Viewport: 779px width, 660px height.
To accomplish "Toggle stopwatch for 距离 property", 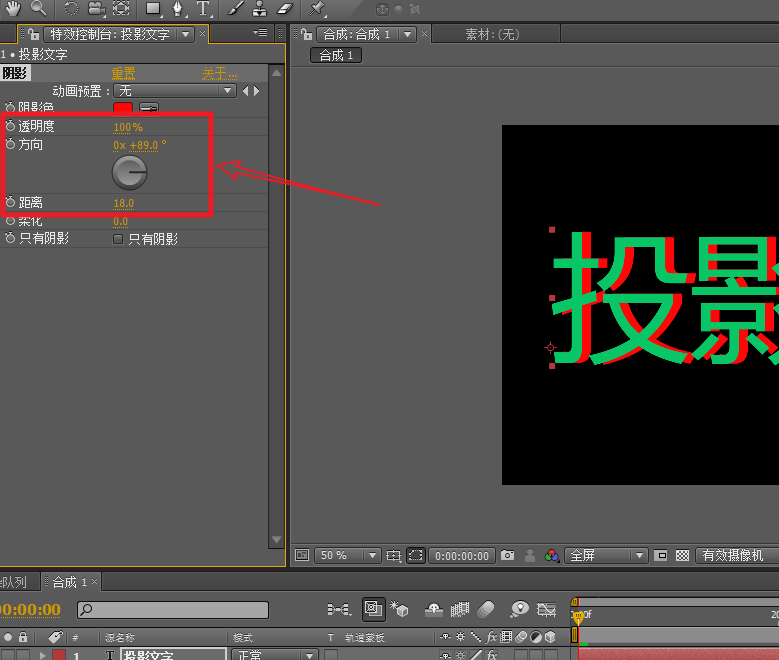I will pos(10,202).
